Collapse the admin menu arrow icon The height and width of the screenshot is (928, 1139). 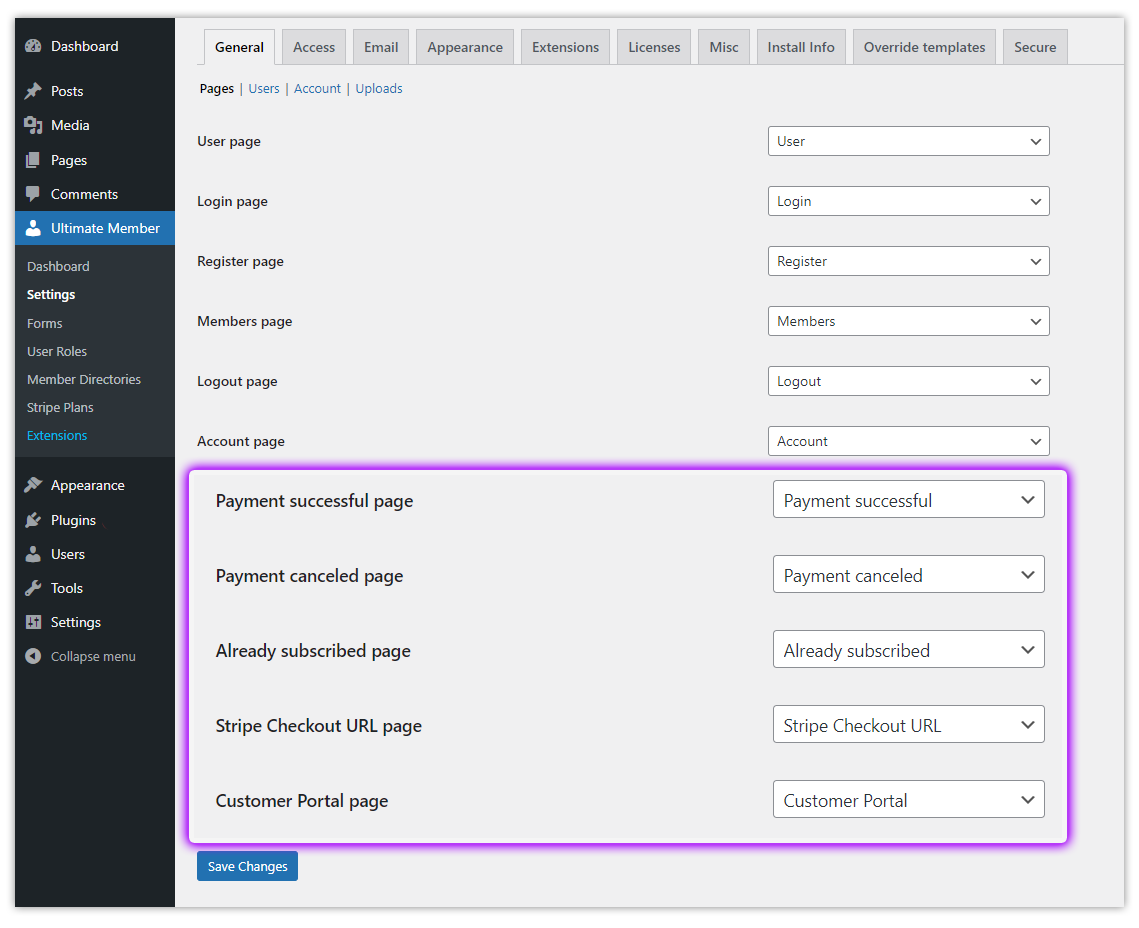pyautogui.click(x=32, y=656)
